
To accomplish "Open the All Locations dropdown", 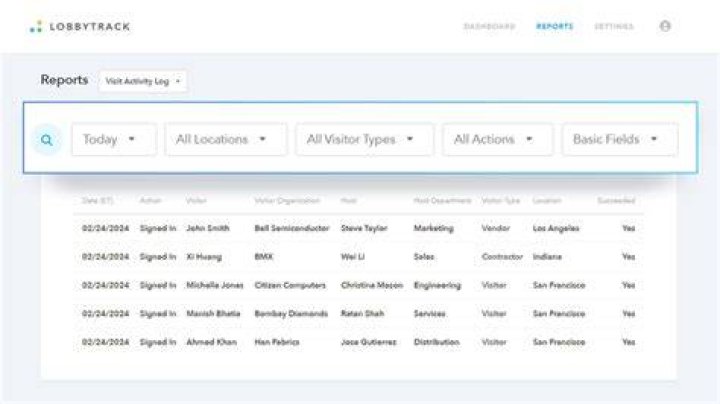I will (226, 139).
